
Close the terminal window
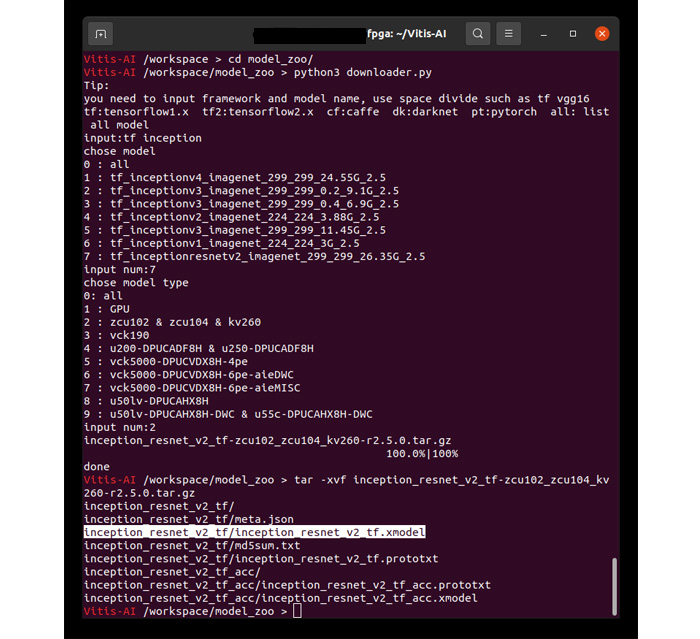pos(602,34)
